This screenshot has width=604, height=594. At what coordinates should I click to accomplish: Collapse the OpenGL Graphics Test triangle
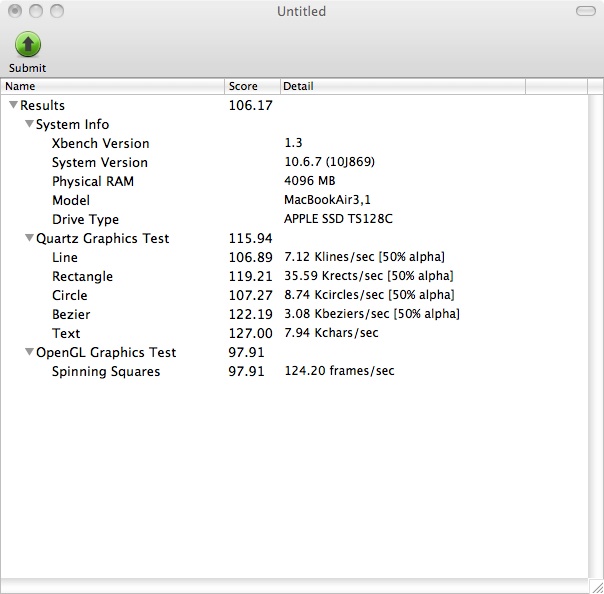coord(29,352)
